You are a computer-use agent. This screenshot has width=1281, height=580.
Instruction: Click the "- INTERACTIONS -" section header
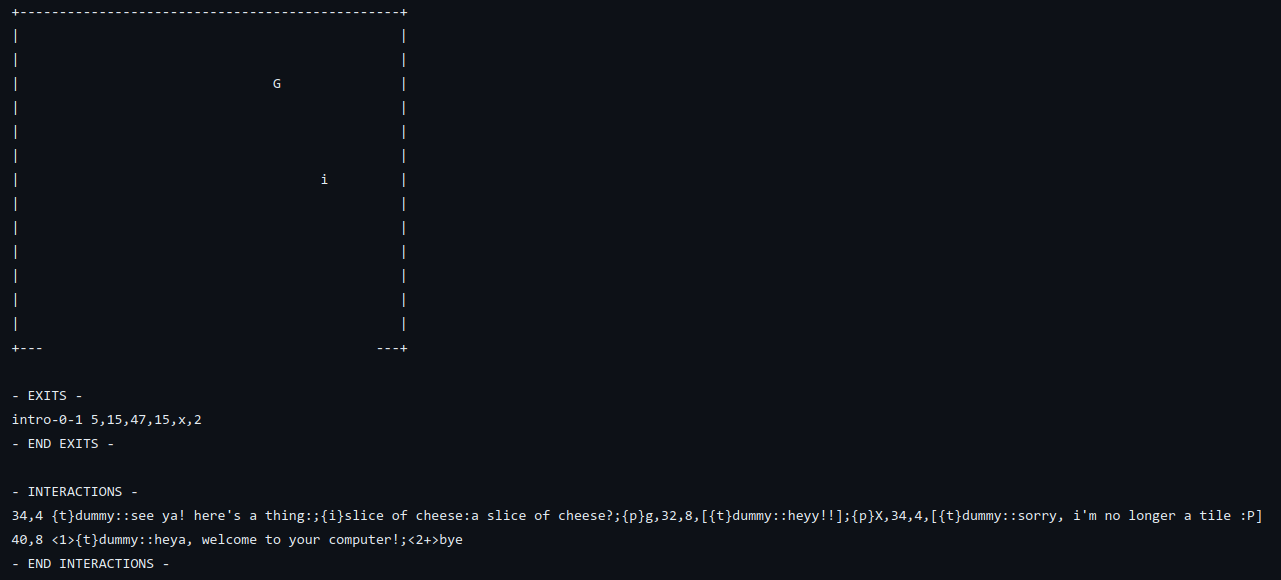(75, 492)
